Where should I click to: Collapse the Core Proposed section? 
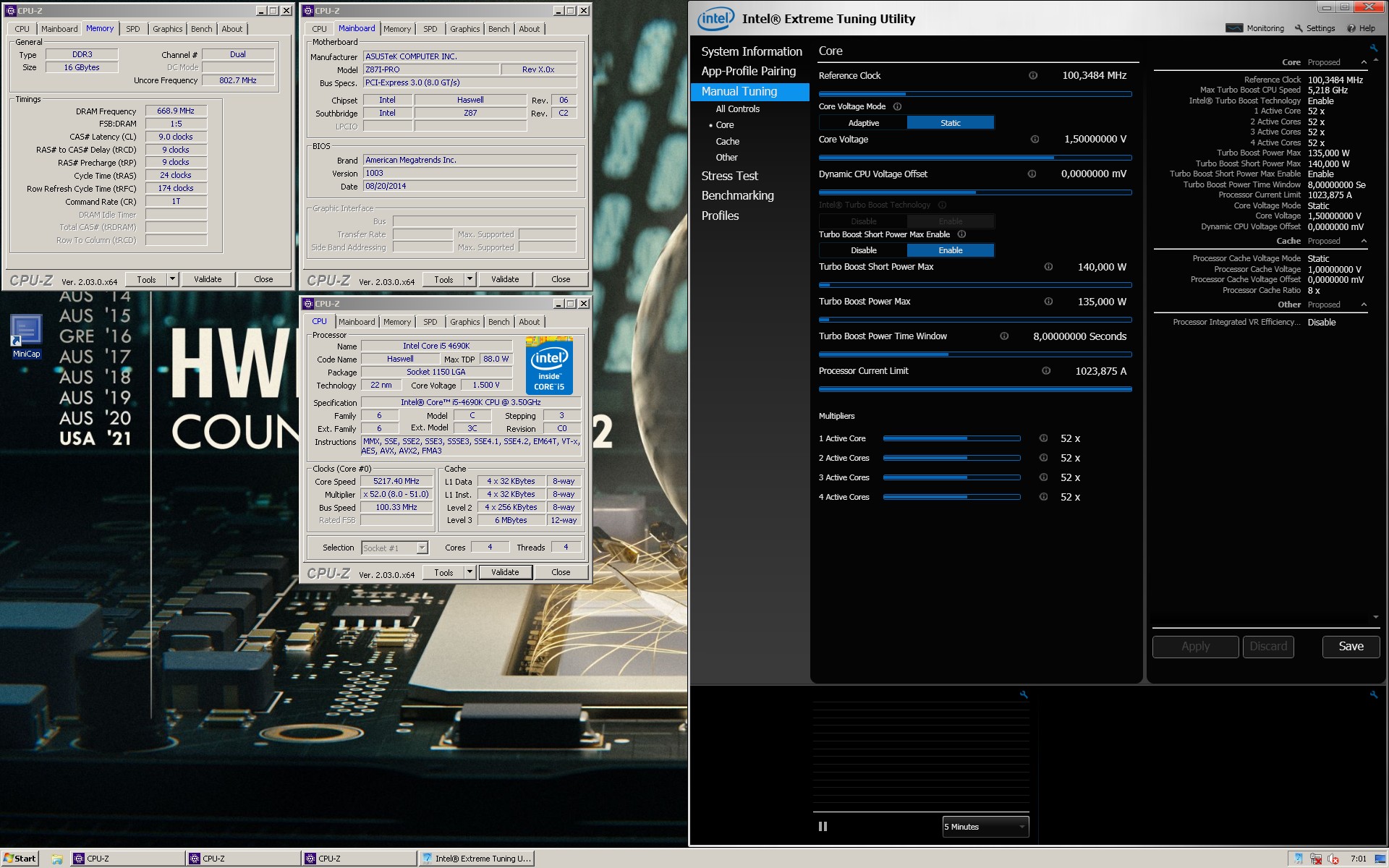click(1364, 62)
